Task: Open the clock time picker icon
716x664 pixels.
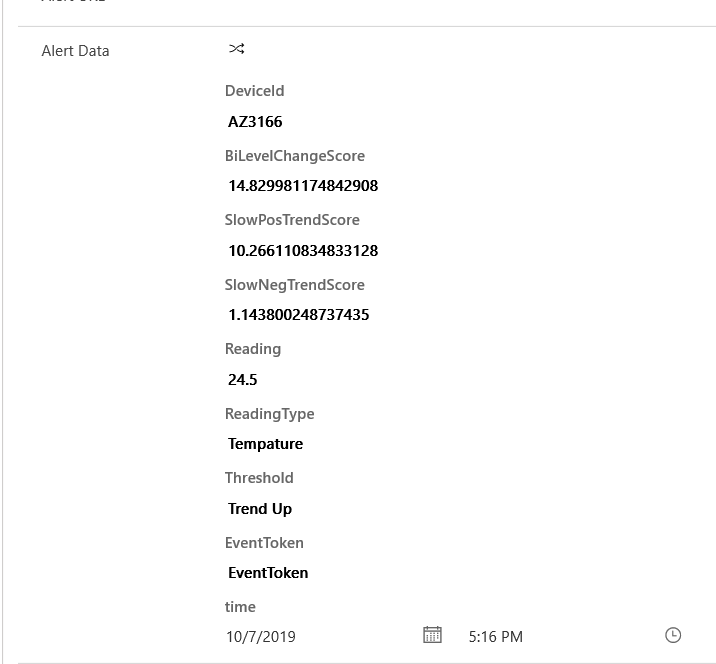Action: coord(673,635)
